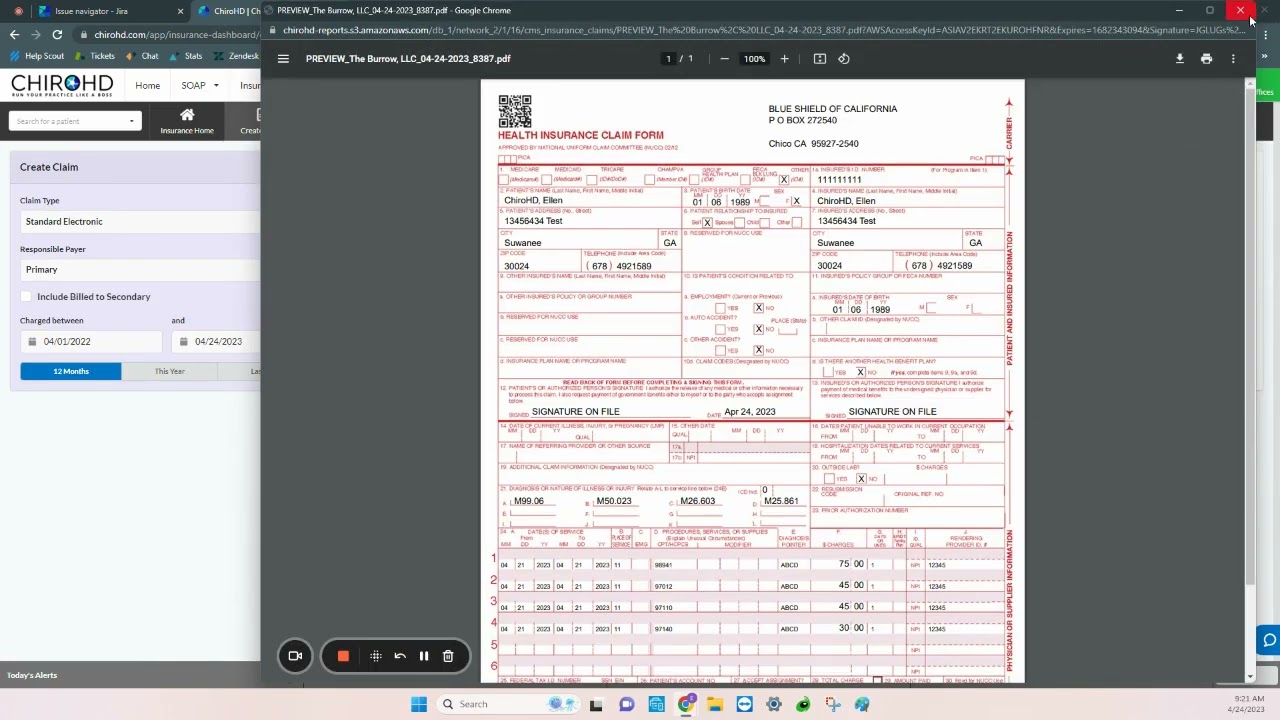
Task: Open Google Chrome from the taskbar
Action: (x=685, y=704)
